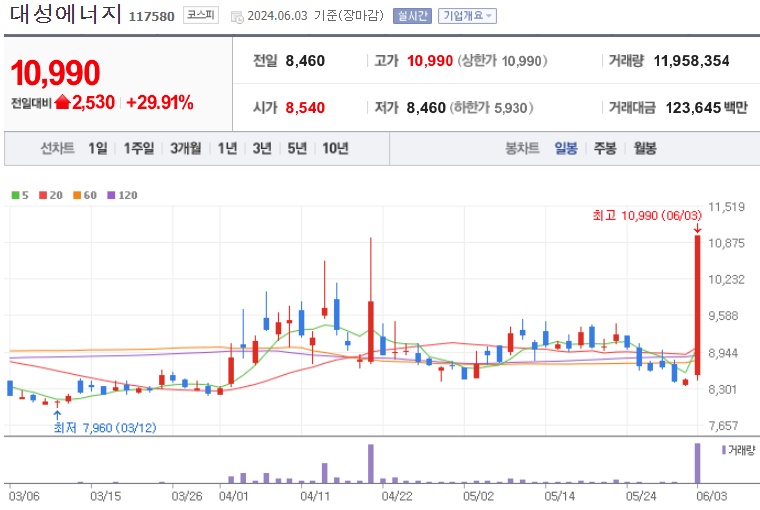The height and width of the screenshot is (510, 760).
Task: Click the stock code 117580
Action: [152, 16]
